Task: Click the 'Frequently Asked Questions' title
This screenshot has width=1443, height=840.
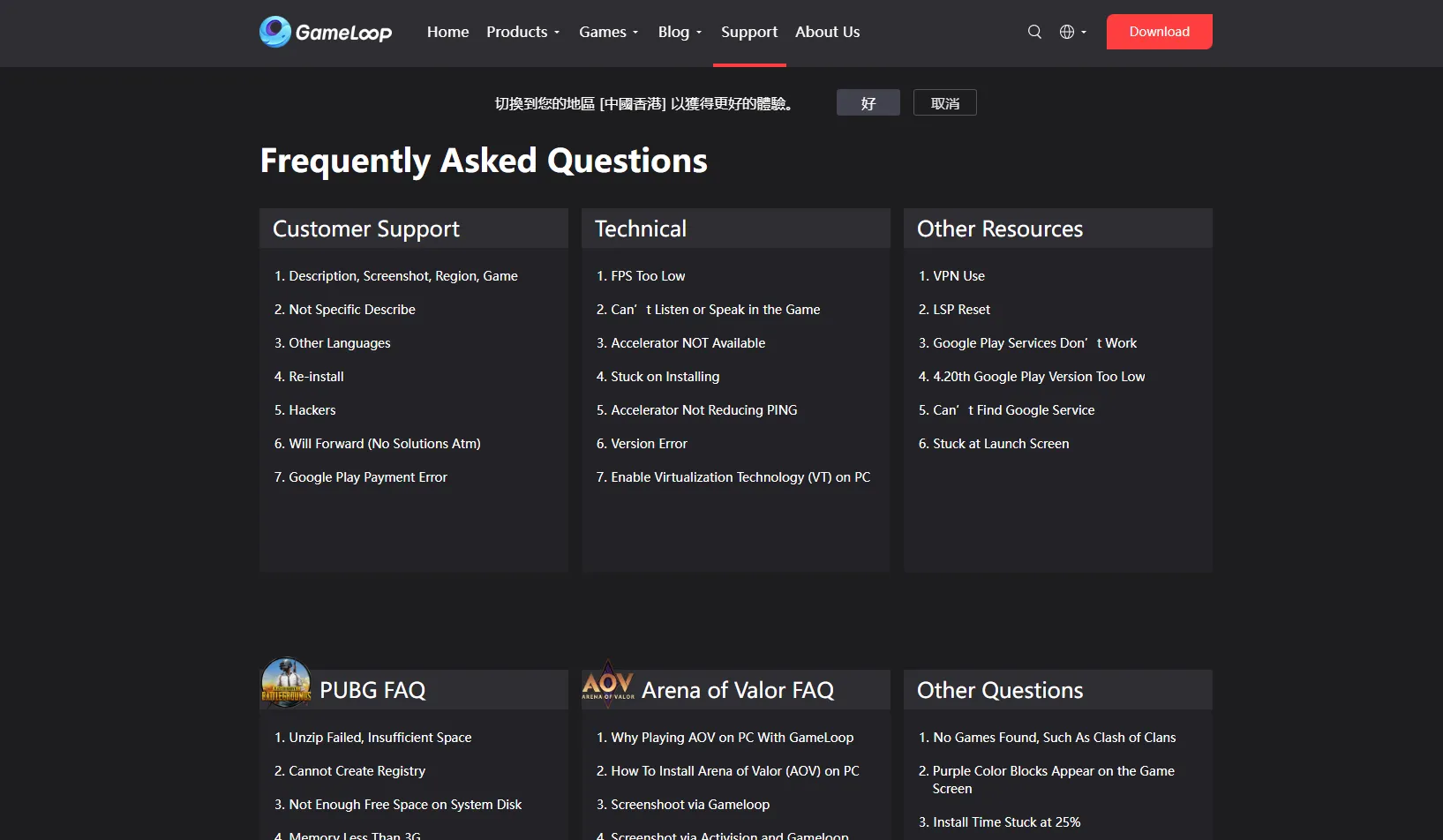Action: 484,161
